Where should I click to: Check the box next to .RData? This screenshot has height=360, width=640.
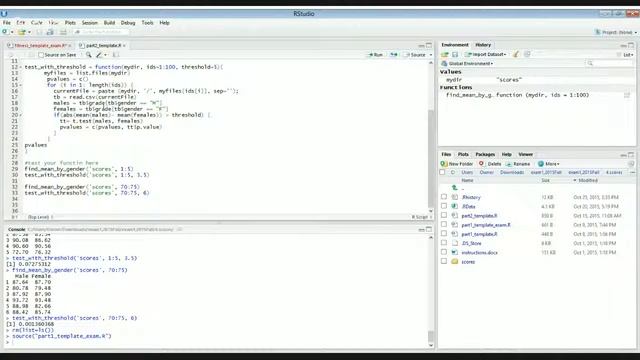444,206
